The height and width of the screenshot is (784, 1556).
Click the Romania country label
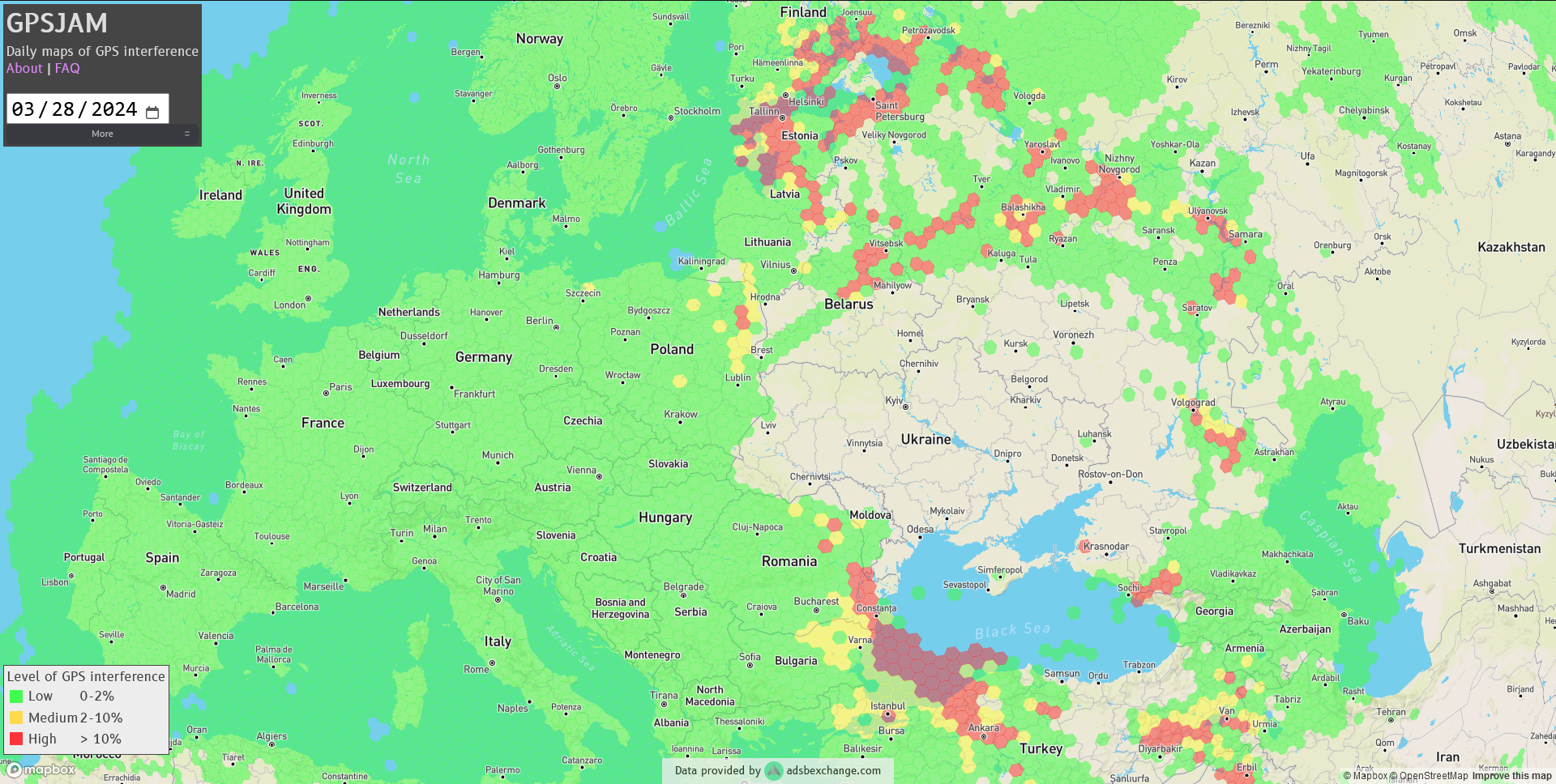click(789, 561)
